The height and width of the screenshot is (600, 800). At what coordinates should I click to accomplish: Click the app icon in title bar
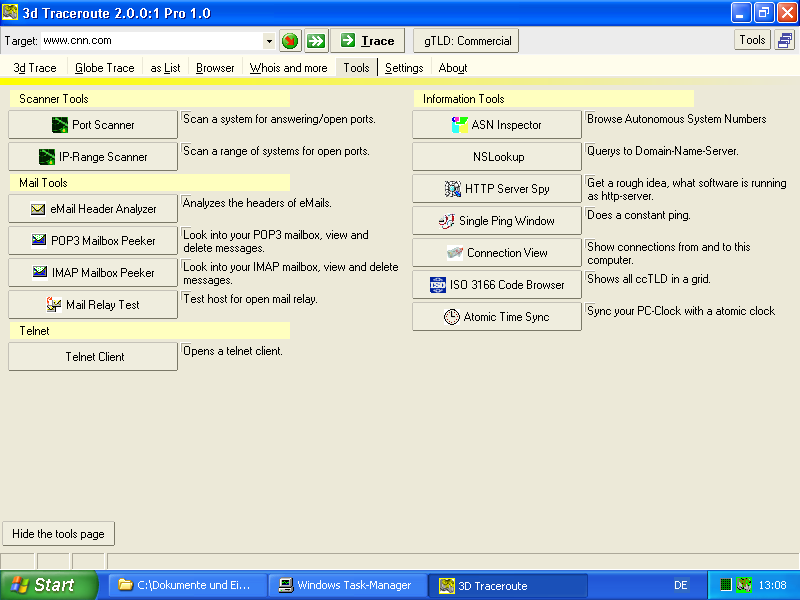[10, 12]
